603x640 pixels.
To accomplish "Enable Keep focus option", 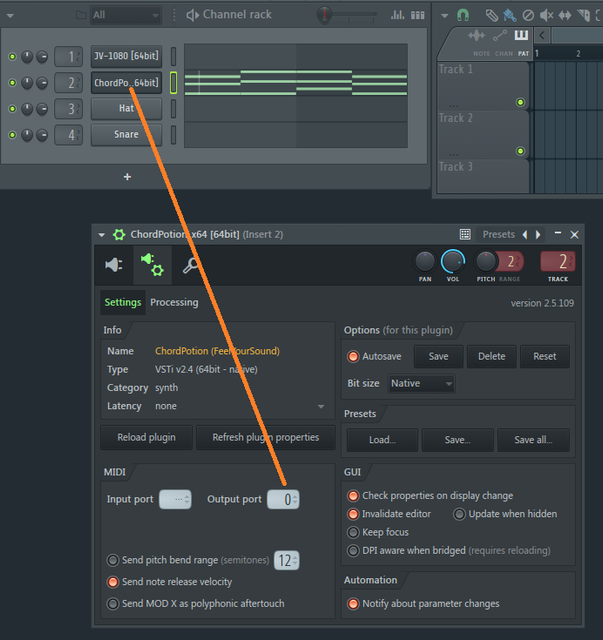I will click(353, 532).
